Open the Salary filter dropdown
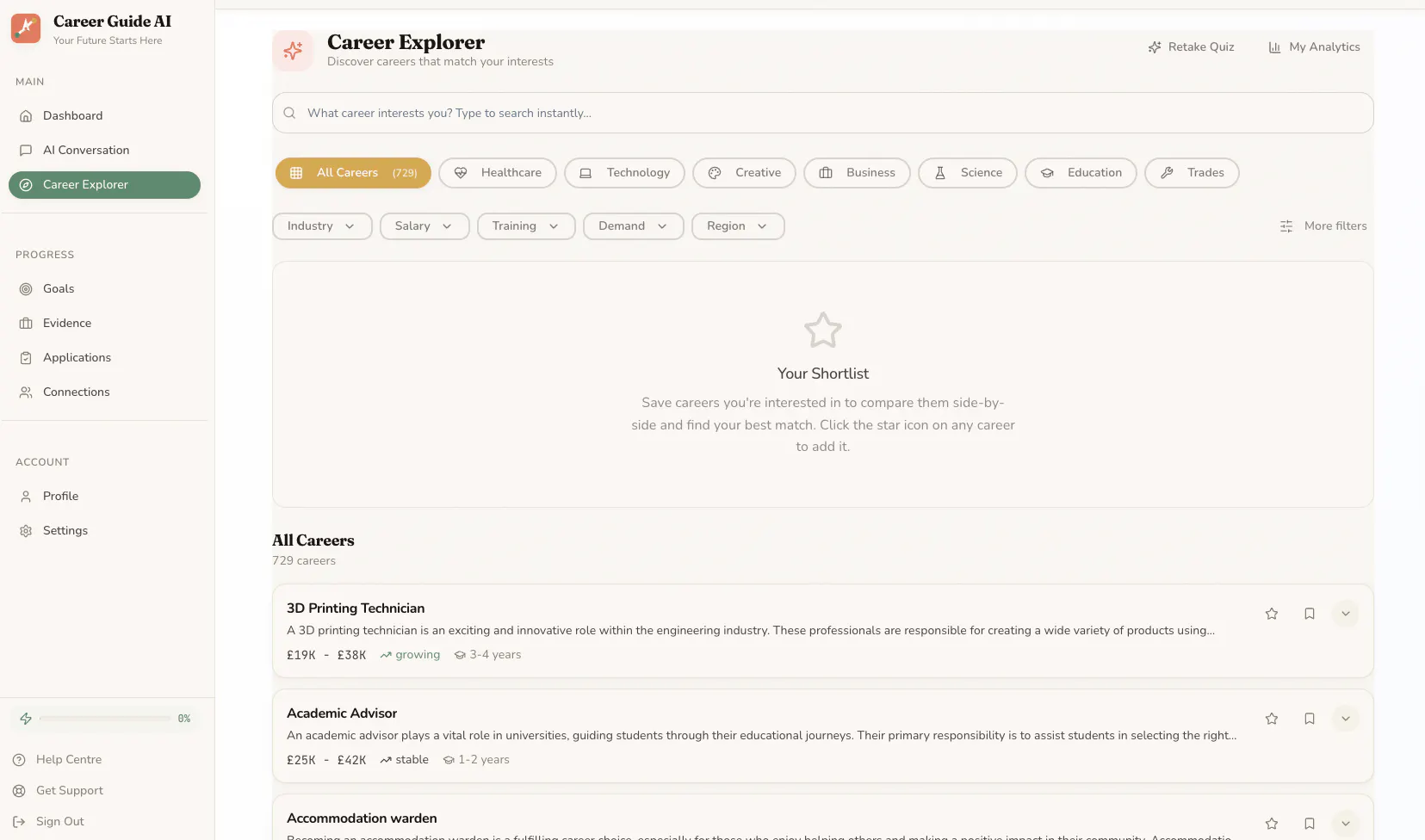1425x840 pixels. (x=424, y=226)
